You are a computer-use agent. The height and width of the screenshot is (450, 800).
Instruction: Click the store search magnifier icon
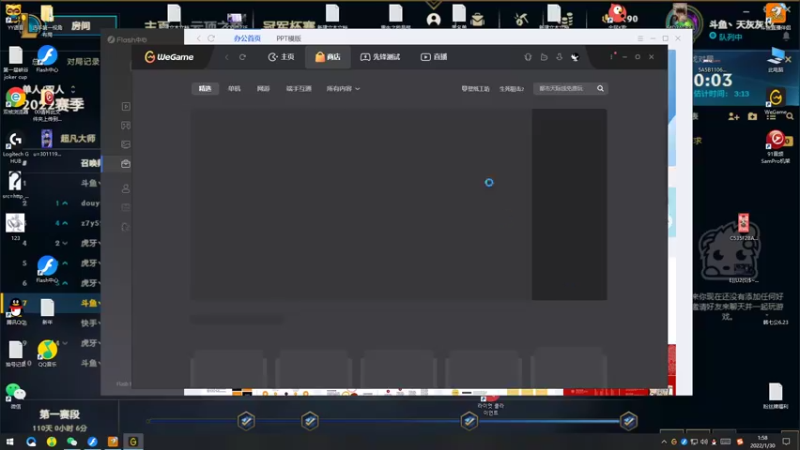coord(601,88)
